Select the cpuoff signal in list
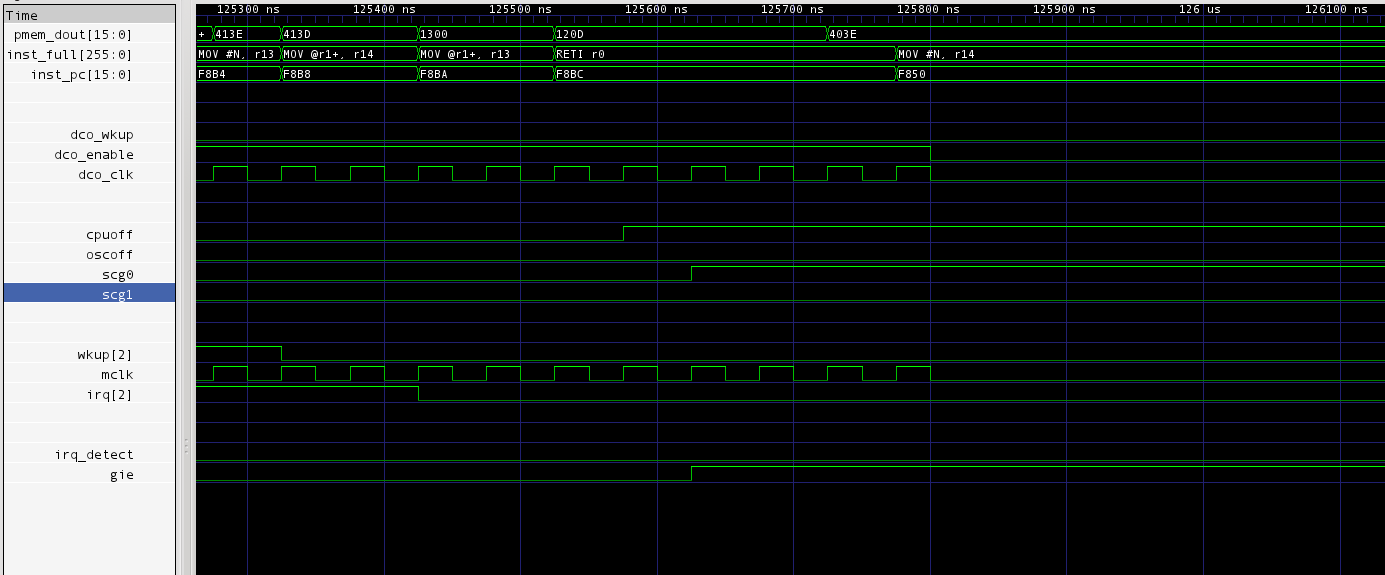1385x575 pixels. 110,234
